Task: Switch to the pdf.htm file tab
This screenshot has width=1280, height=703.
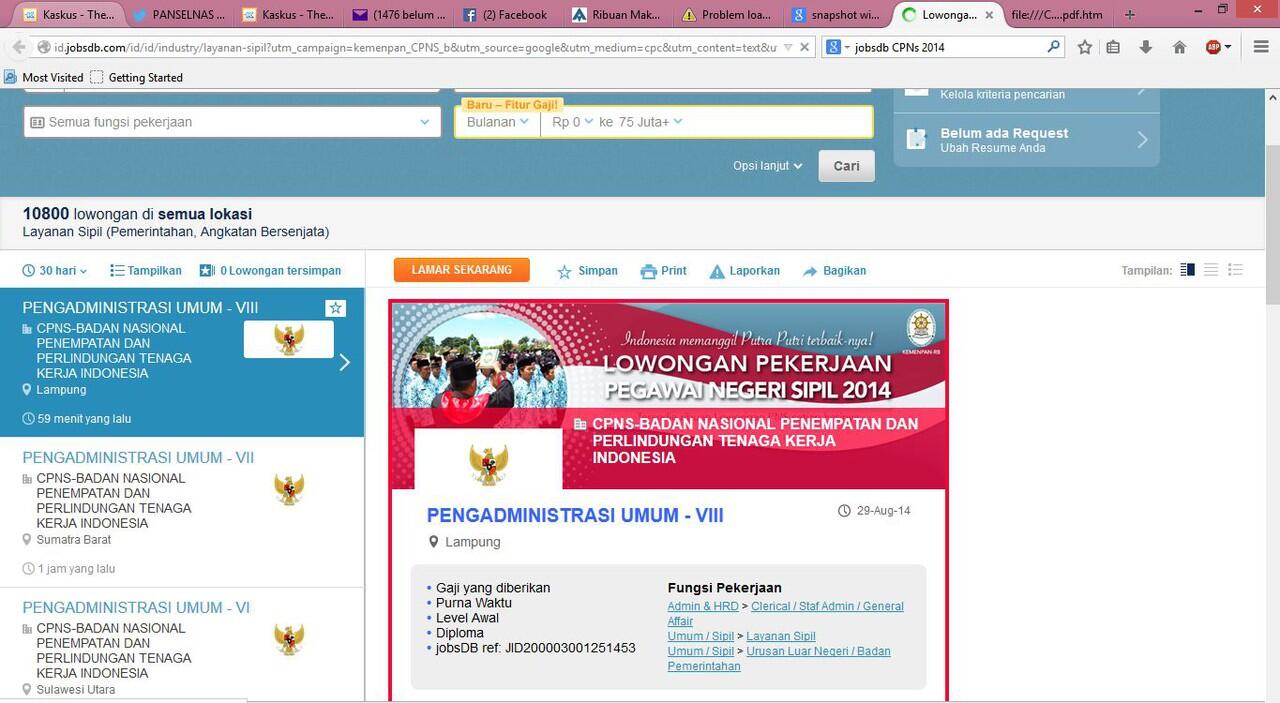Action: coord(1057,15)
